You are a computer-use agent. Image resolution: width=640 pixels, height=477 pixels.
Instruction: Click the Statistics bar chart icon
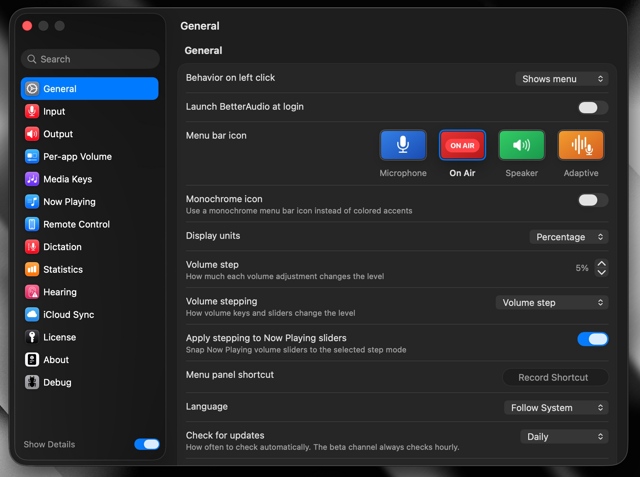point(32,269)
